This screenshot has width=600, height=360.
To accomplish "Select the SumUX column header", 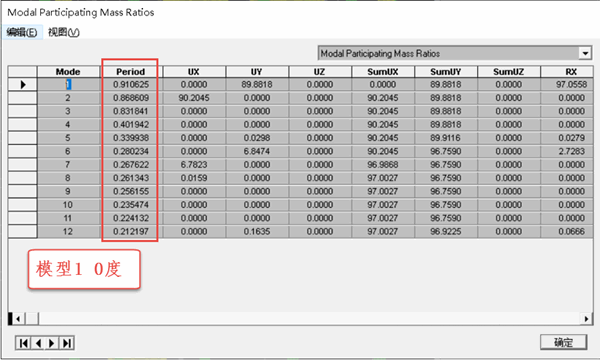I will click(383, 72).
